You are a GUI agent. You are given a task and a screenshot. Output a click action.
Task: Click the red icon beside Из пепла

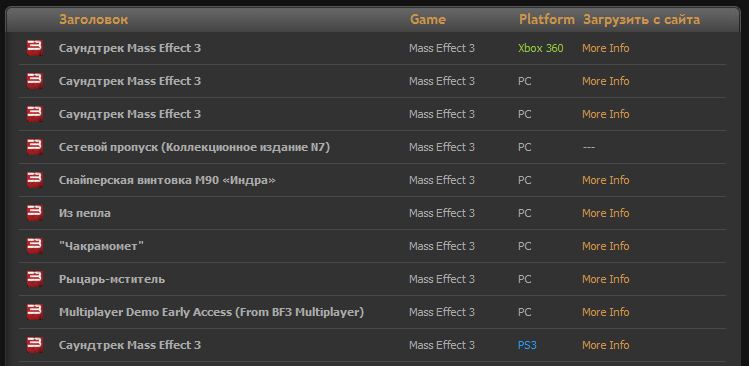coord(35,213)
